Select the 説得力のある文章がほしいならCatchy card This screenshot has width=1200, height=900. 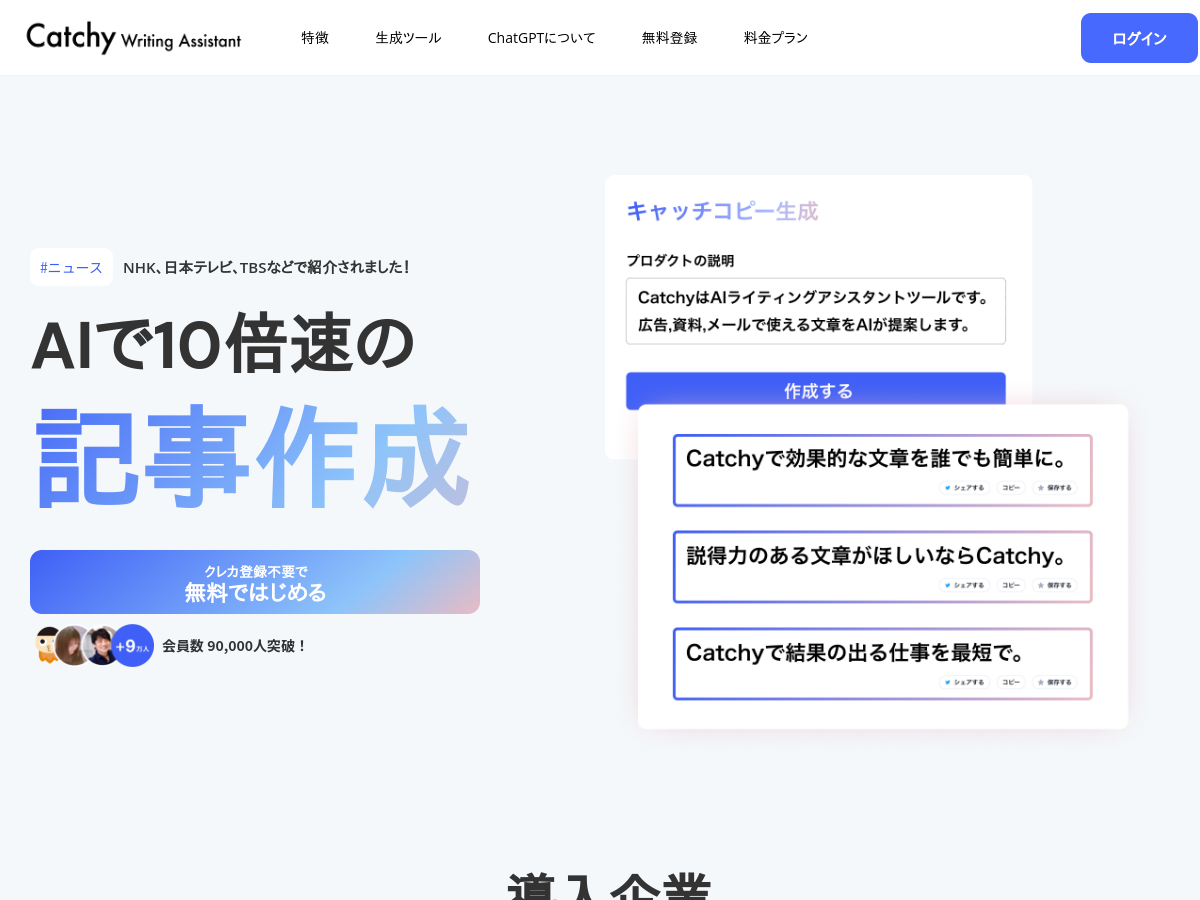(883, 567)
